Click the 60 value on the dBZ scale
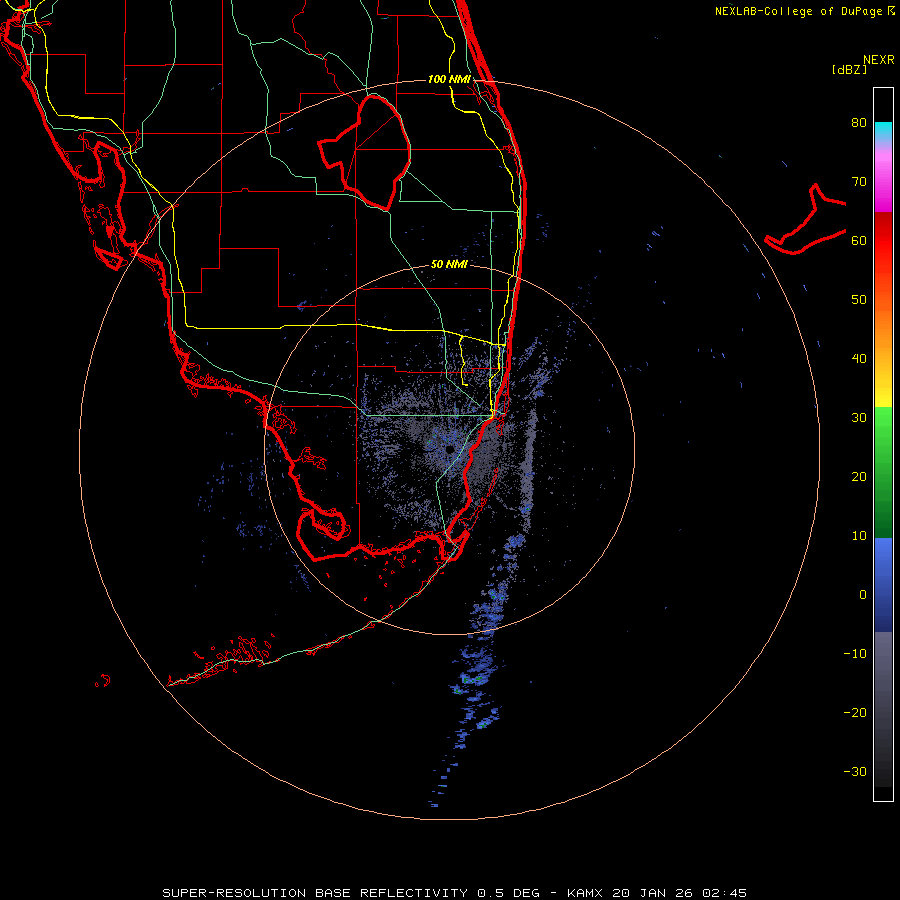900x900 pixels. click(859, 241)
